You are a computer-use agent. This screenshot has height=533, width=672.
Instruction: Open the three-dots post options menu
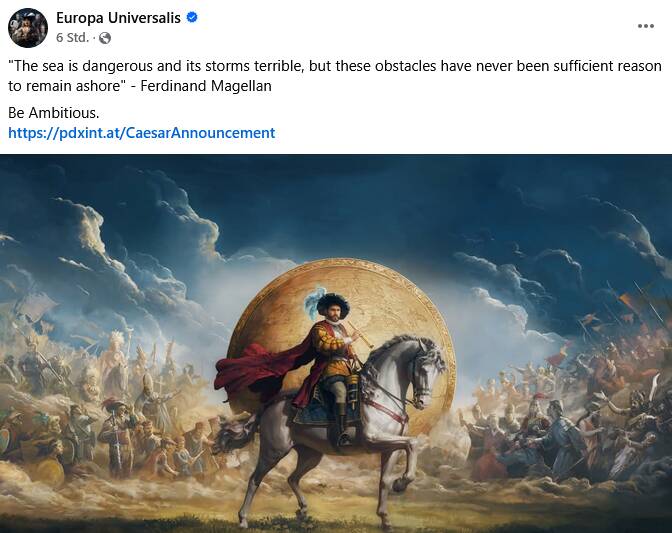pyautogui.click(x=645, y=26)
